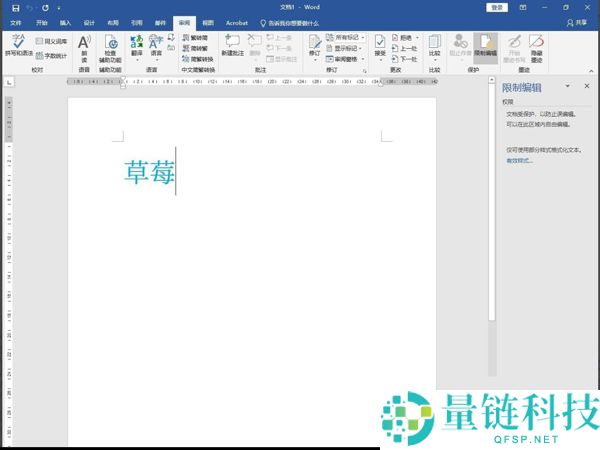The image size is (600, 450).
Task: Click the 字数统计 word count button
Action: click(x=52, y=55)
